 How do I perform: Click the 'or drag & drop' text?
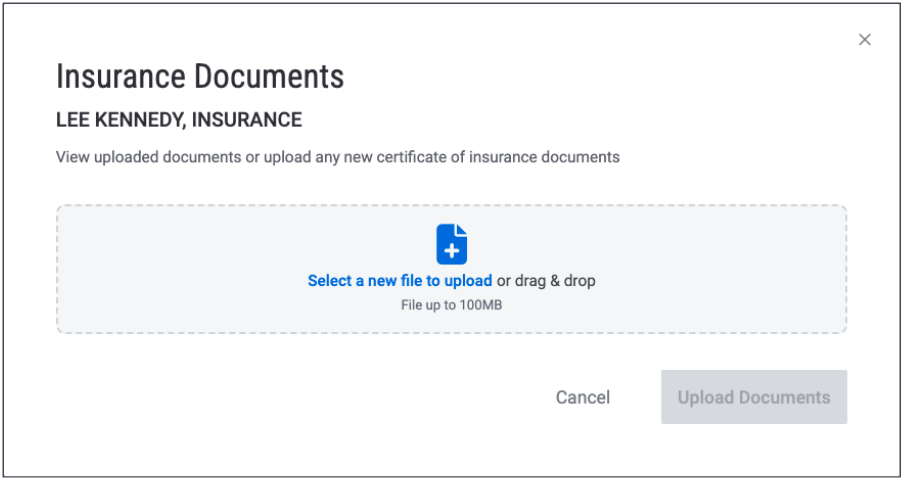coord(546,281)
